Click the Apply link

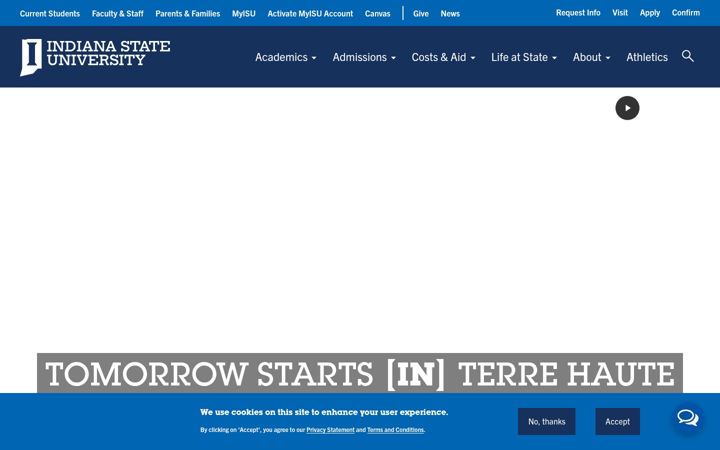pyautogui.click(x=650, y=13)
